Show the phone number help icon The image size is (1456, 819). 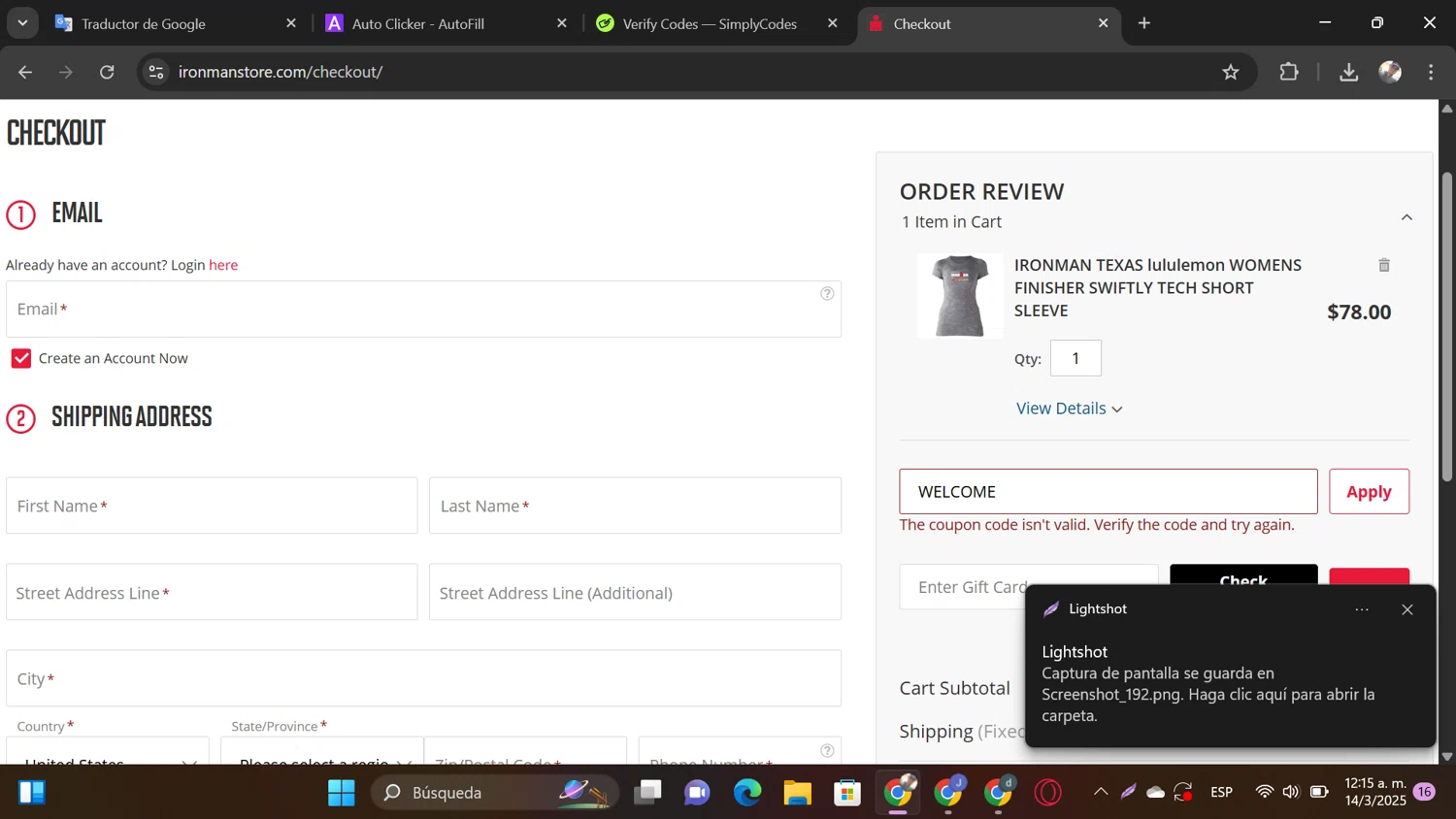click(x=827, y=750)
